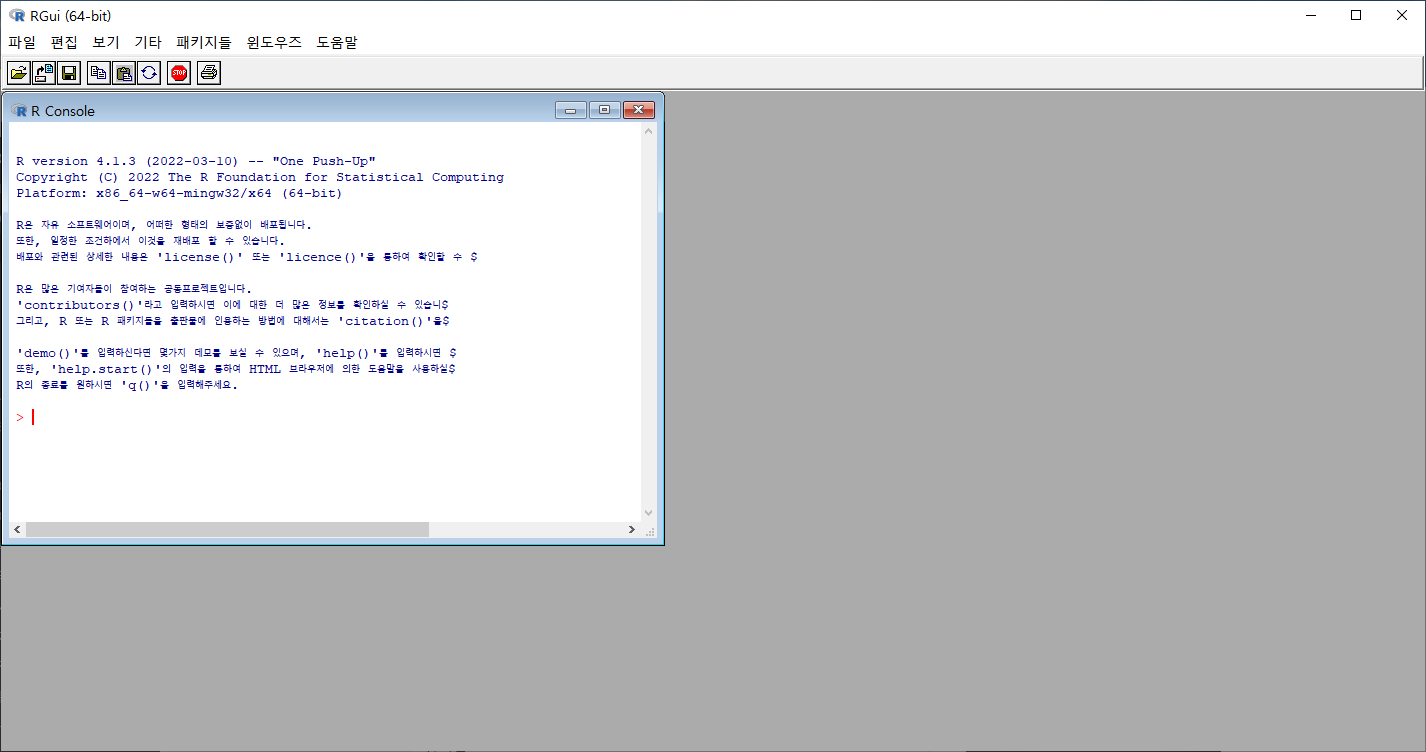Maximize the R Console child window

(605, 110)
